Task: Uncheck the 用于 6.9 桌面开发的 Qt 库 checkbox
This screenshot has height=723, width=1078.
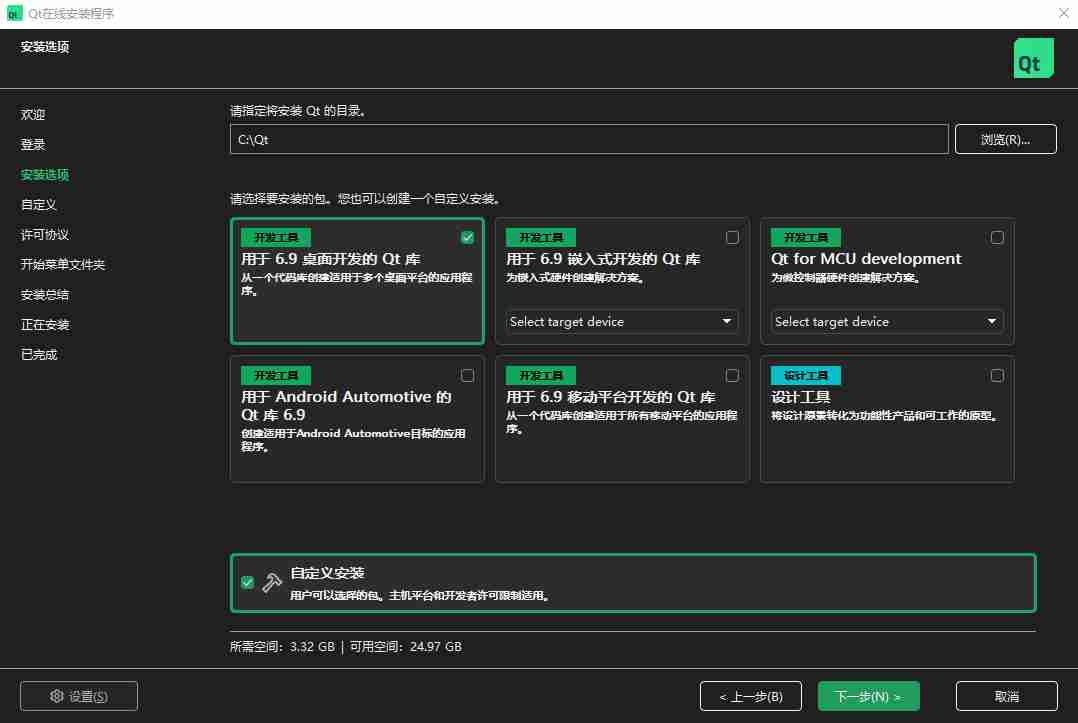Action: [467, 238]
